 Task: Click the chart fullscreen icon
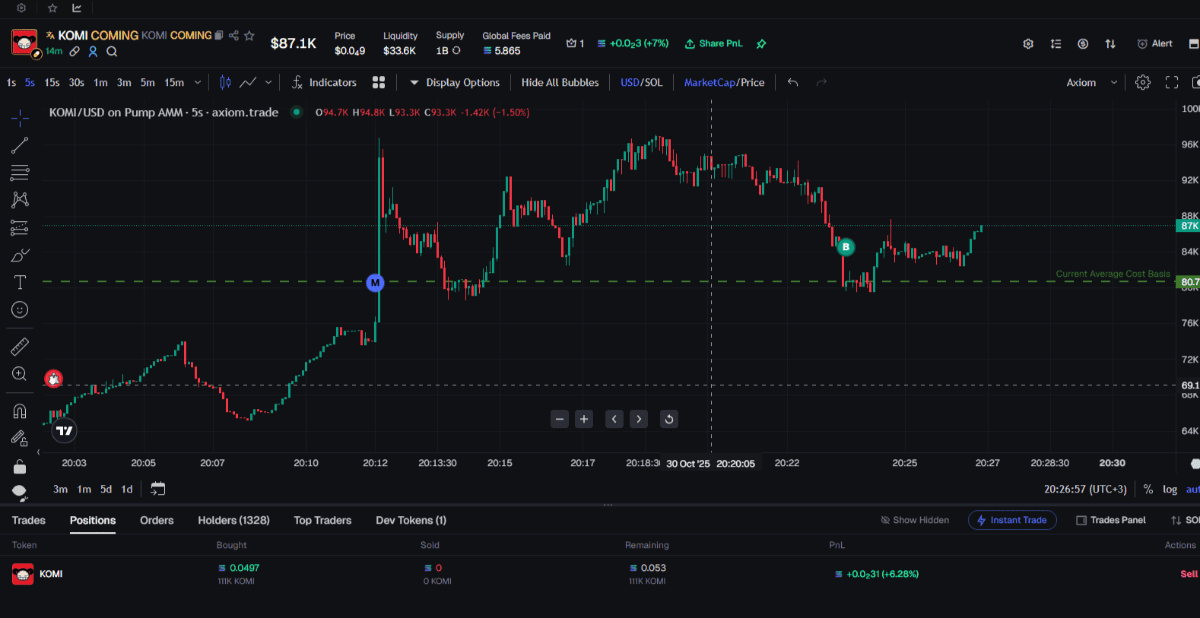point(1171,82)
